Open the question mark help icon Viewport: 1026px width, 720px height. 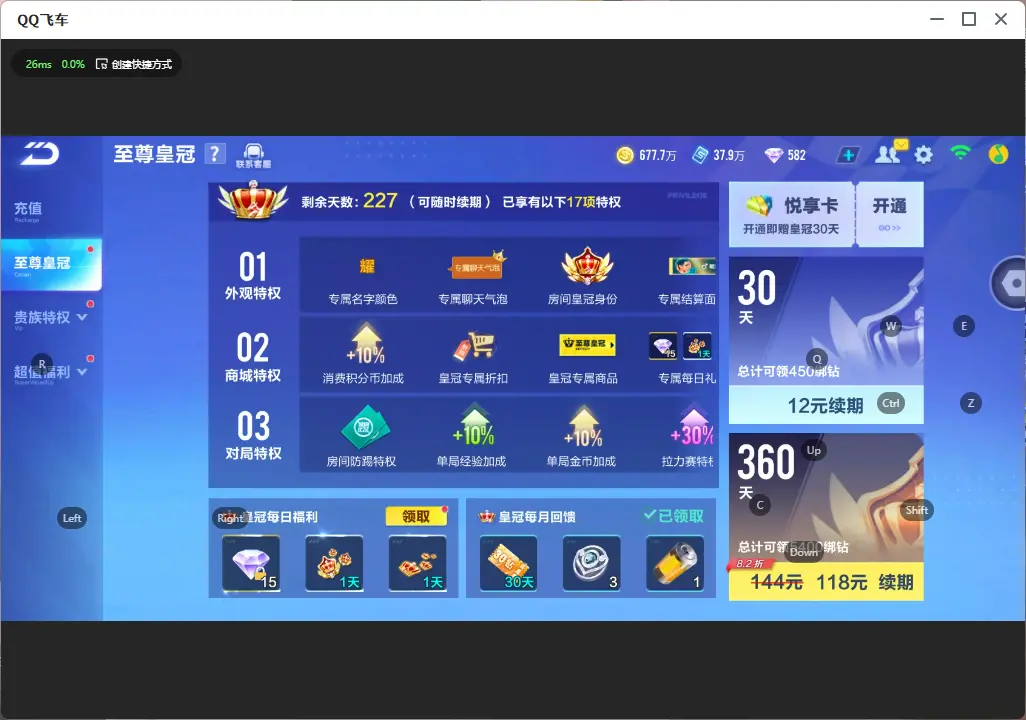pos(215,154)
